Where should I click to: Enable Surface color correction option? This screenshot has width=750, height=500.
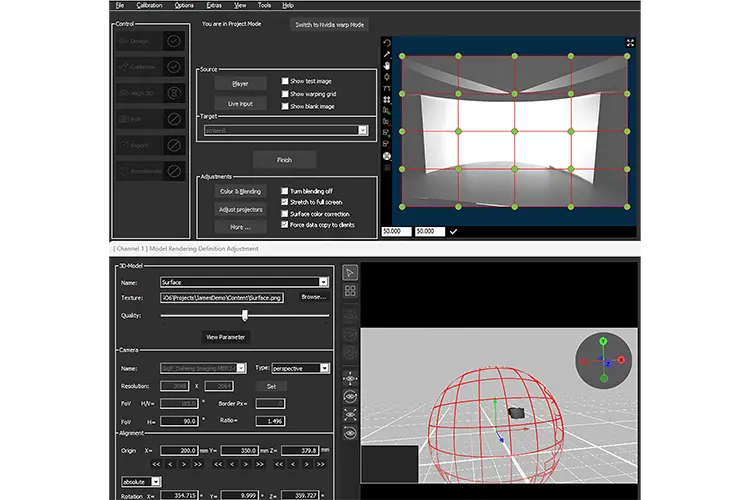285,213
